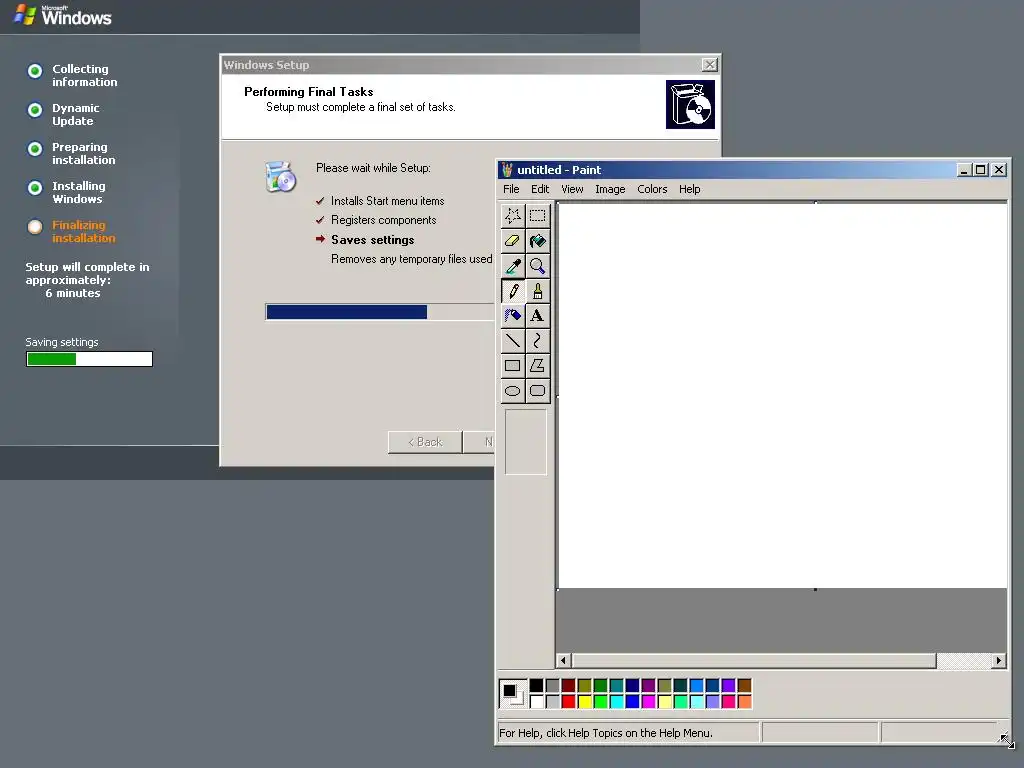The image size is (1024, 768).
Task: Select the Curve tool in Paint
Action: (x=537, y=340)
